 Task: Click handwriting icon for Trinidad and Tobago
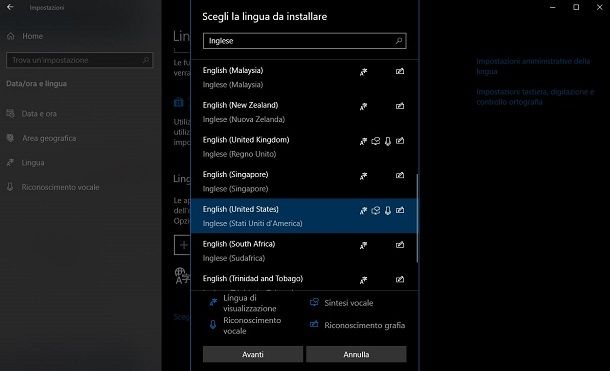click(400, 279)
